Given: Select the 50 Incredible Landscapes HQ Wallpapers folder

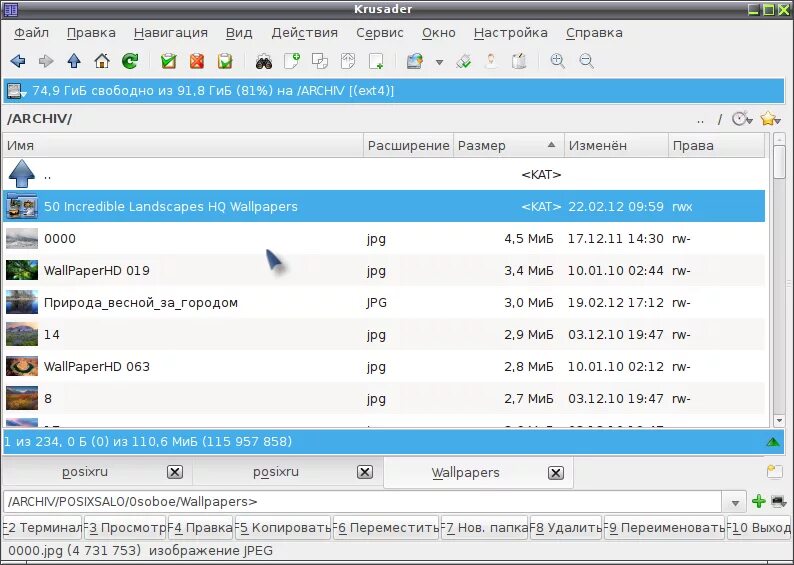Looking at the screenshot, I should click(x=384, y=207).
